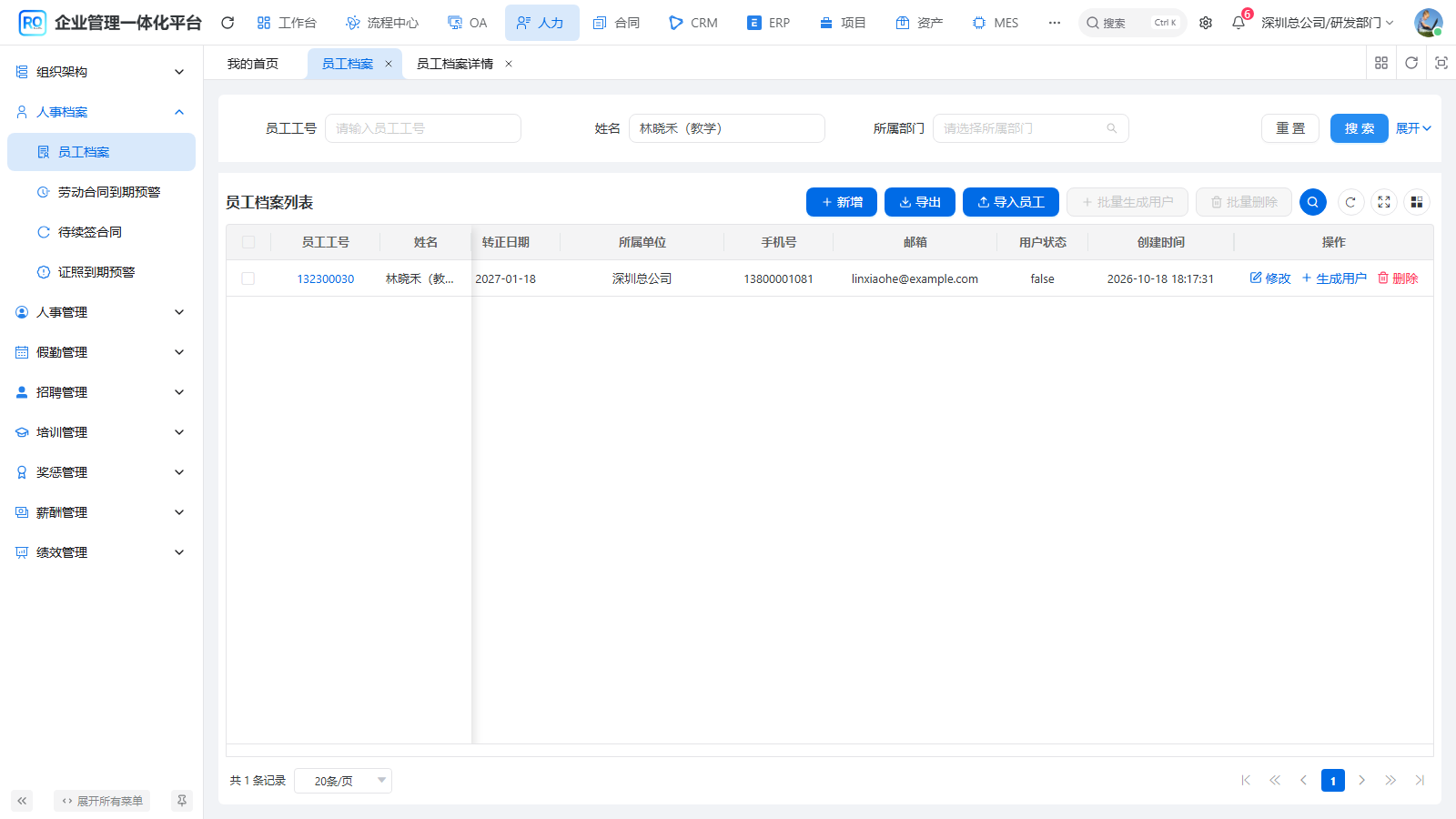Close the 员工档案 tab

(x=389, y=64)
